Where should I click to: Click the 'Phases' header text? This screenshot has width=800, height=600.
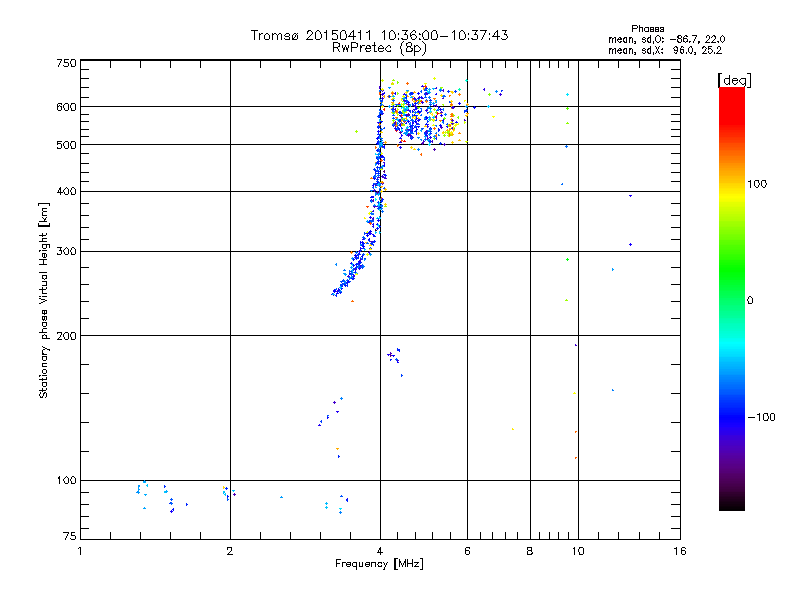pyautogui.click(x=647, y=29)
